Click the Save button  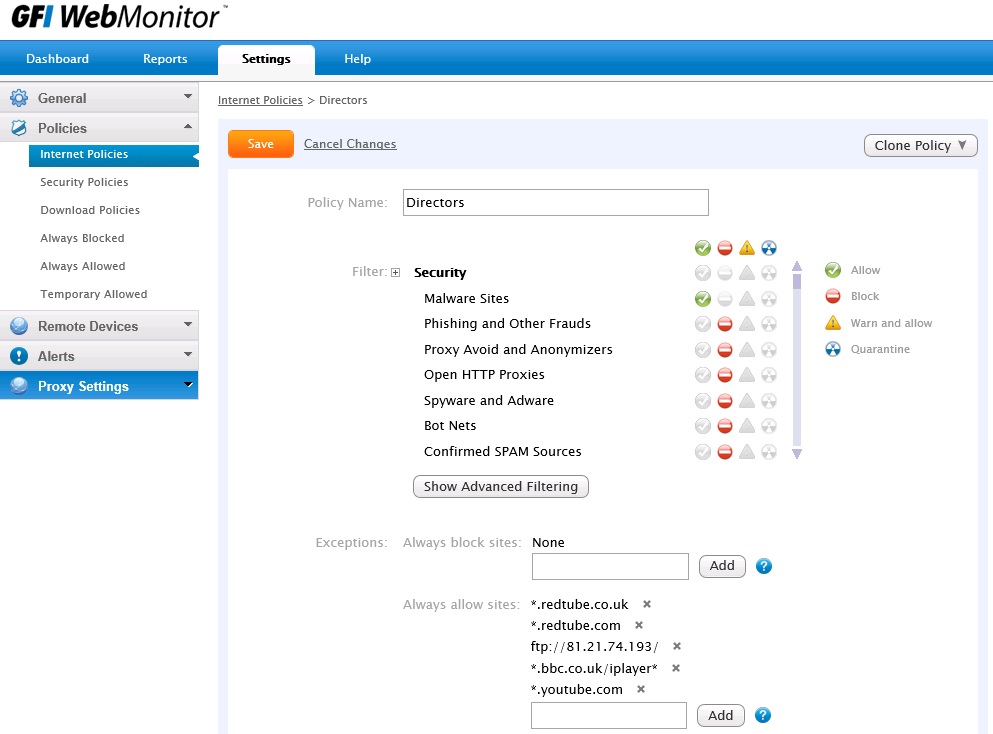[x=260, y=144]
